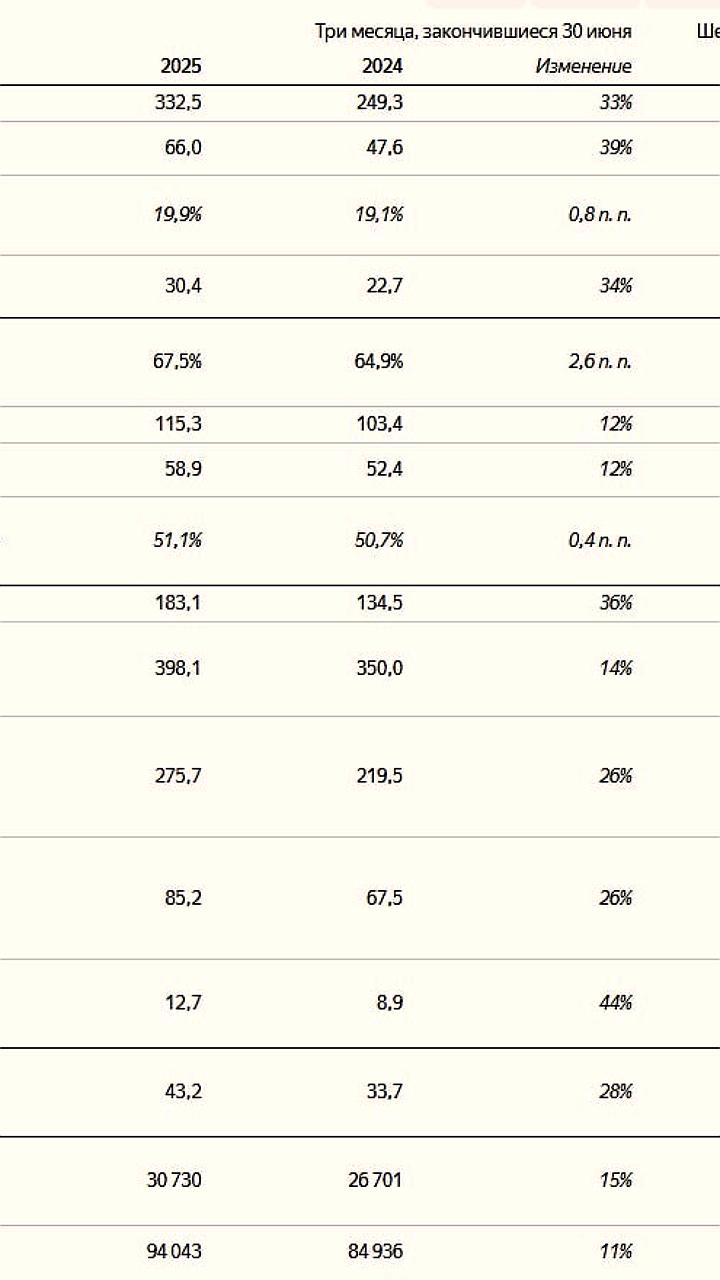Click the Три месяца, закончившиеся 30 июня heading
This screenshot has height=1280, width=720.
pos(474,31)
